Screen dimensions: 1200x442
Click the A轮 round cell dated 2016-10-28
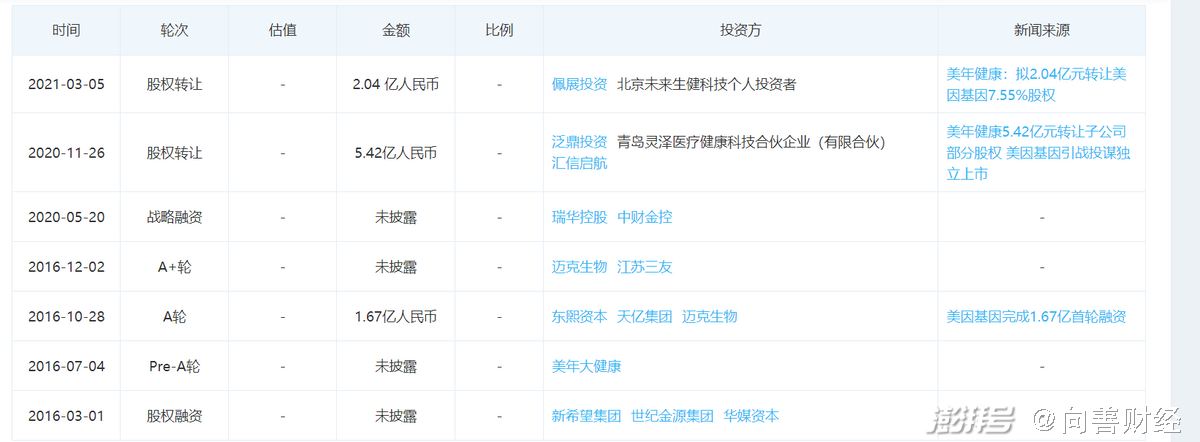tap(175, 317)
